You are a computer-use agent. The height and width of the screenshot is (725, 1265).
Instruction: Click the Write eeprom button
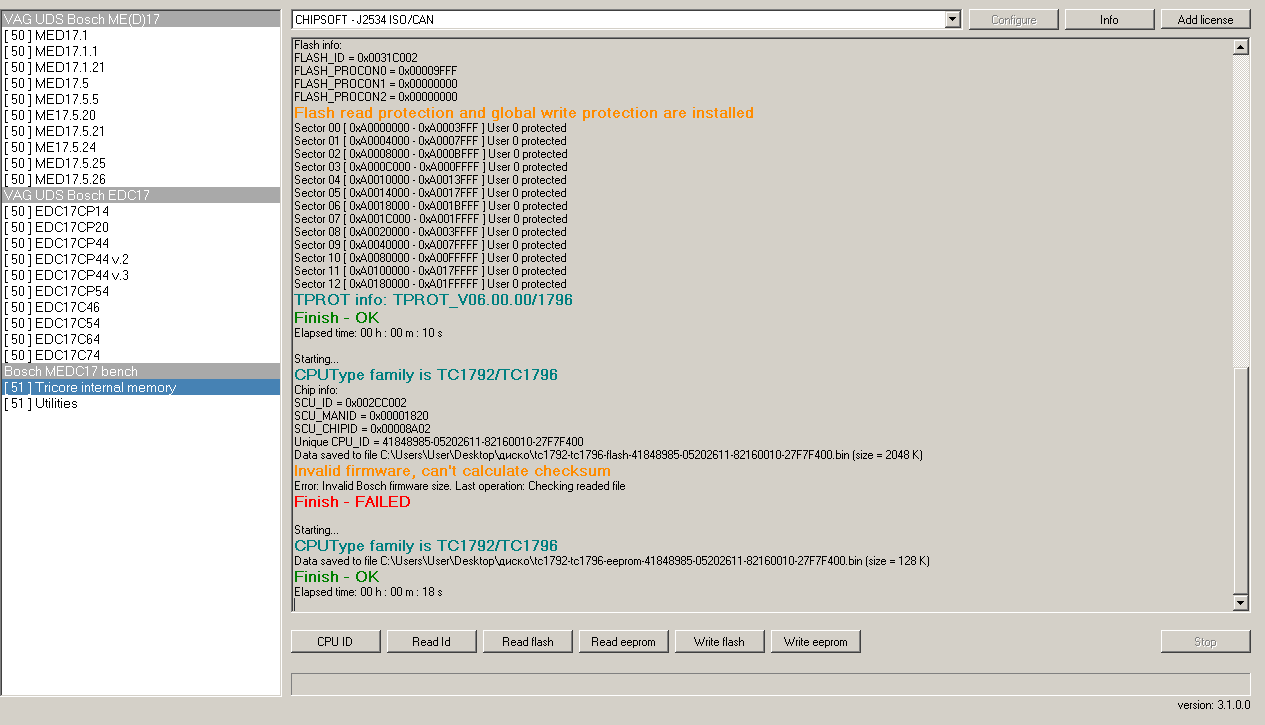coord(815,642)
